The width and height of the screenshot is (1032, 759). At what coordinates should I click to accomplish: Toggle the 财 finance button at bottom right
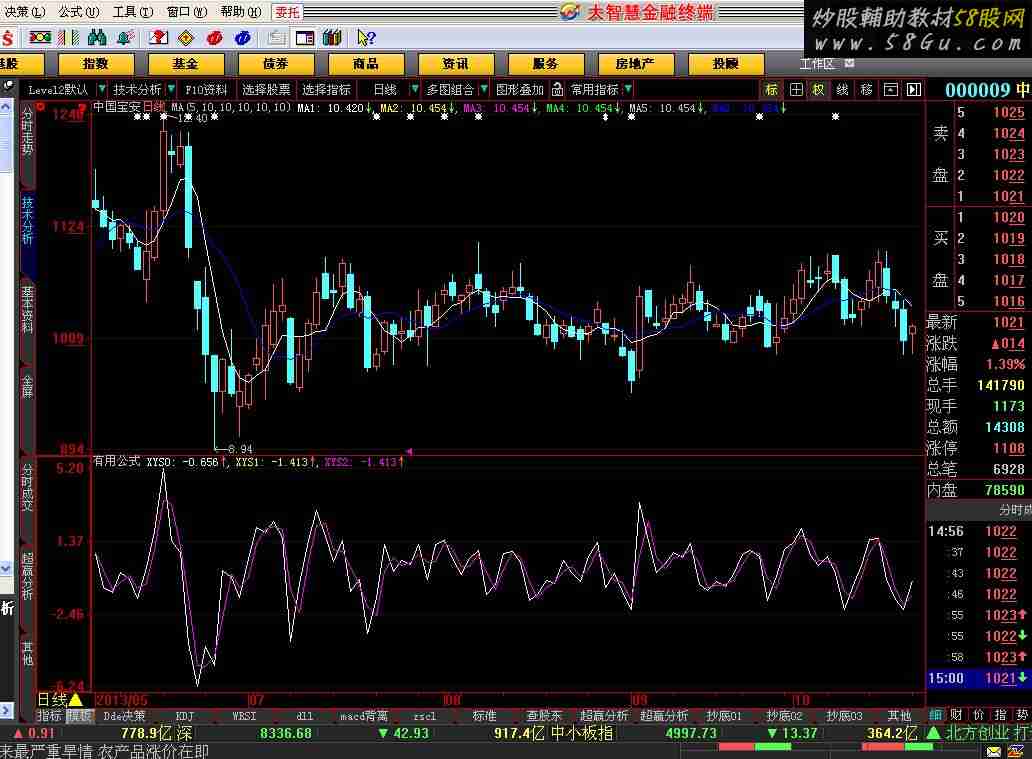956,715
